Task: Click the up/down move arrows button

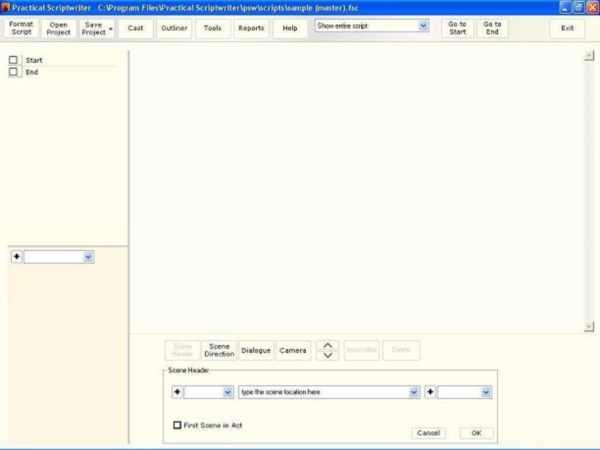Action: click(327, 350)
